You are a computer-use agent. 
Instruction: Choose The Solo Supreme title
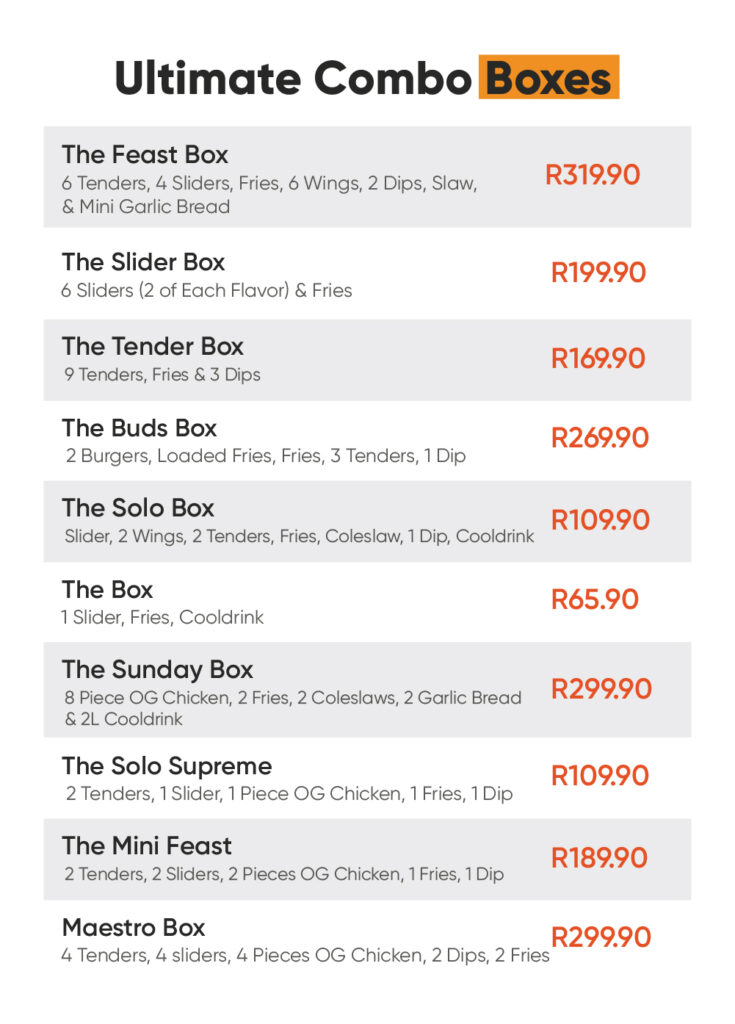tap(166, 766)
